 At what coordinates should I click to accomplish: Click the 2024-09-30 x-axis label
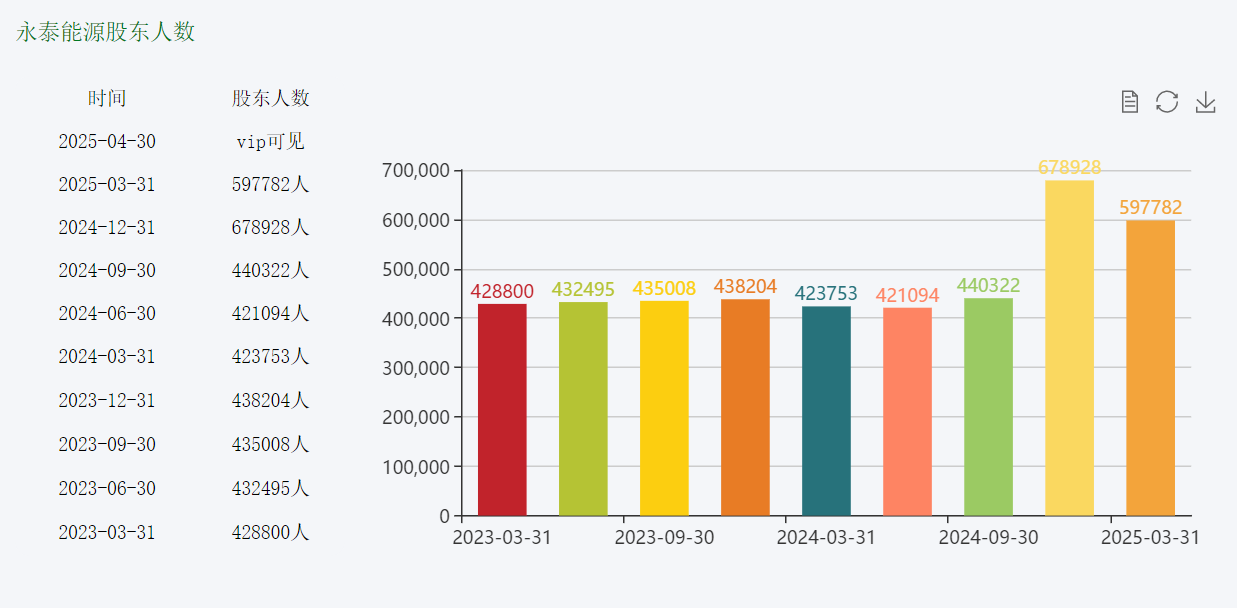click(x=988, y=538)
